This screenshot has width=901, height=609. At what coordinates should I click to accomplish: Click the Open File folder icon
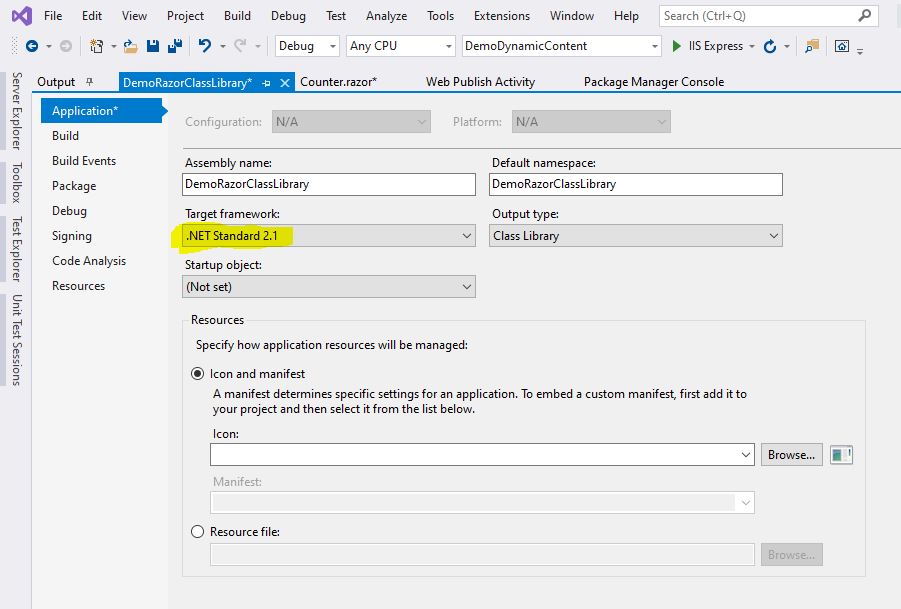pos(130,46)
